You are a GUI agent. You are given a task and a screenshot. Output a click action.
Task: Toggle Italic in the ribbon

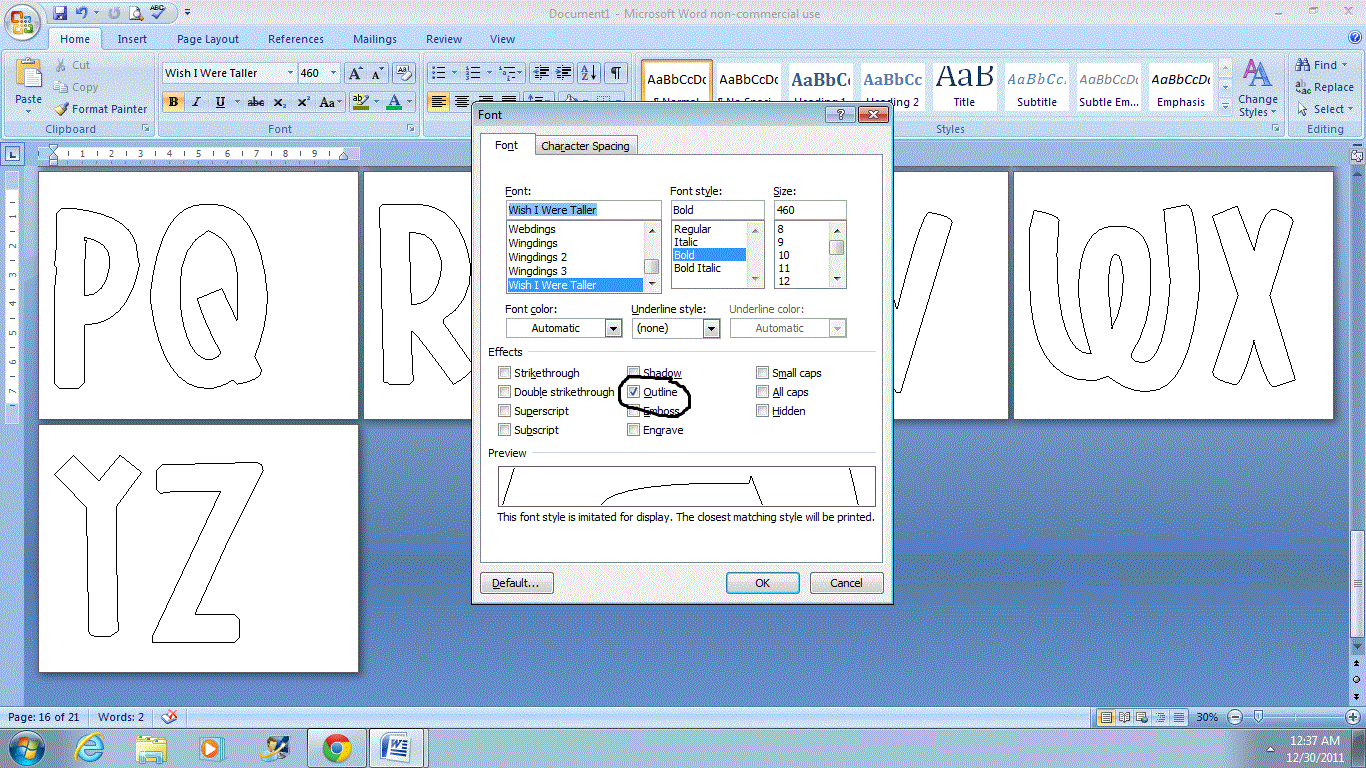pos(196,102)
